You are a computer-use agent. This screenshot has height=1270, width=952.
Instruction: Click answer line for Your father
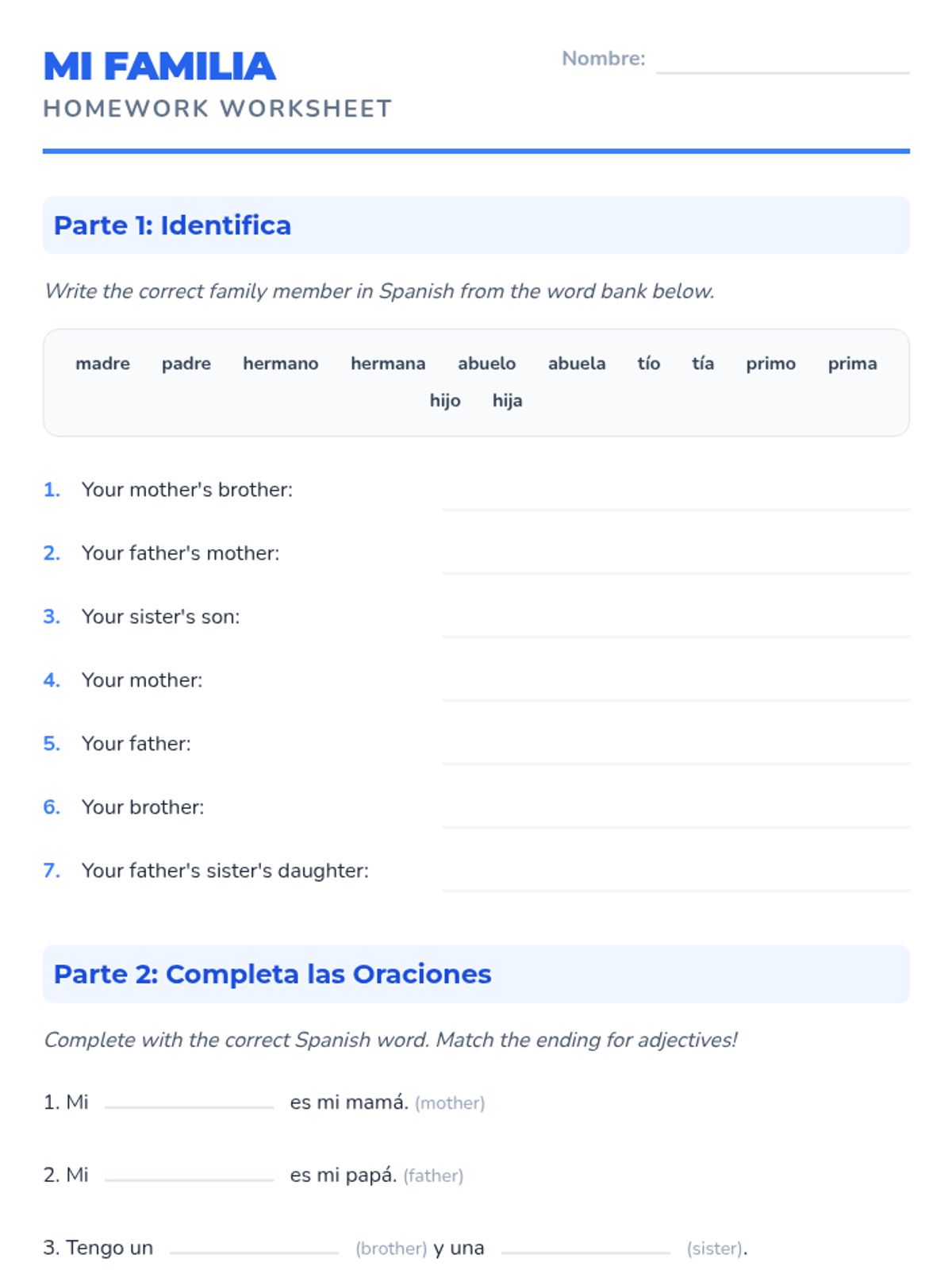tap(675, 749)
